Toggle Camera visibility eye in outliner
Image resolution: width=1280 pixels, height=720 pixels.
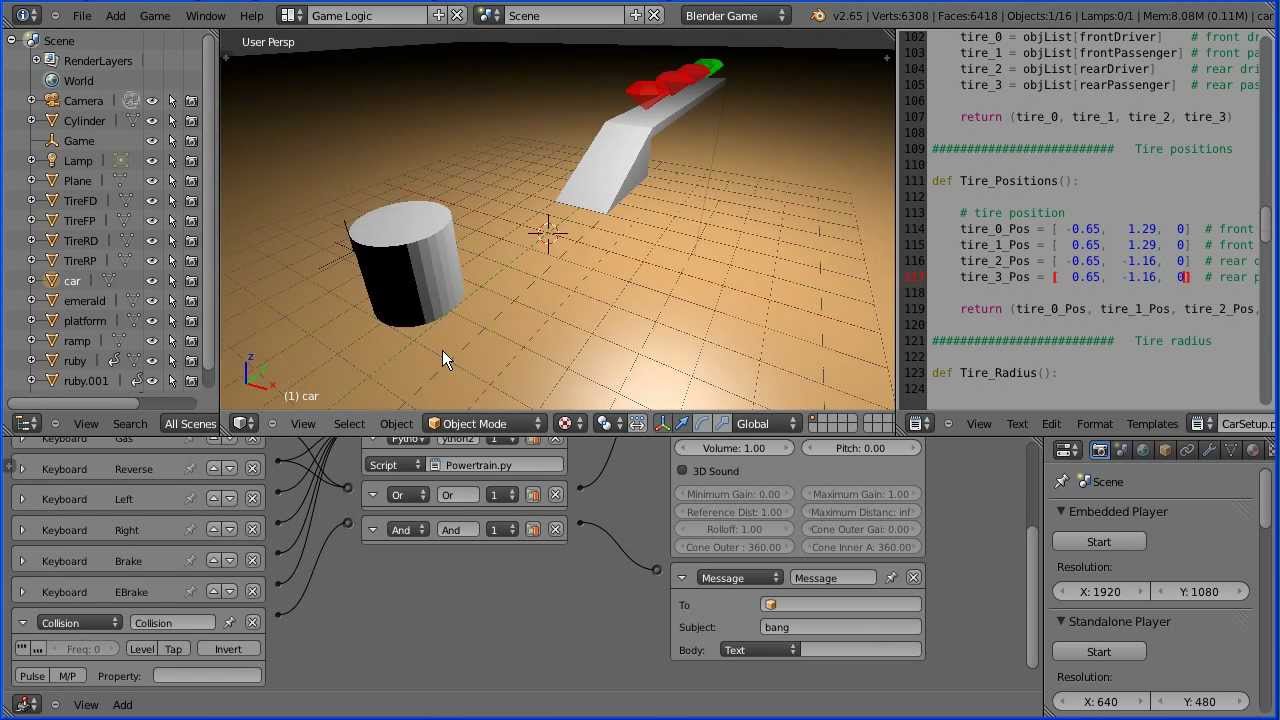(x=152, y=100)
